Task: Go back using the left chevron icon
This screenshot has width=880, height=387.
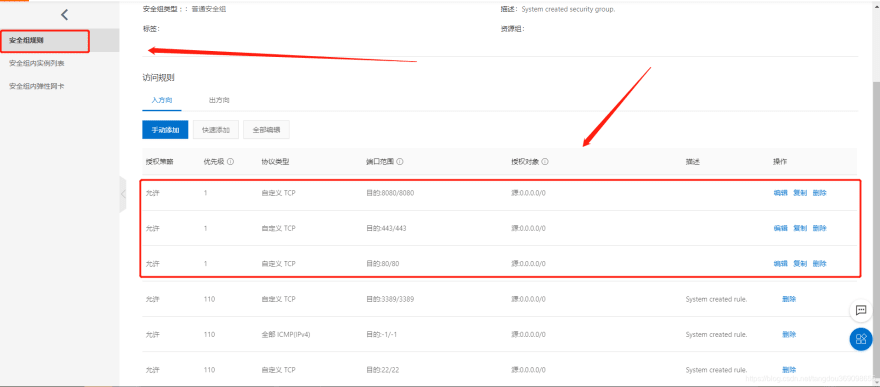Action: click(65, 15)
